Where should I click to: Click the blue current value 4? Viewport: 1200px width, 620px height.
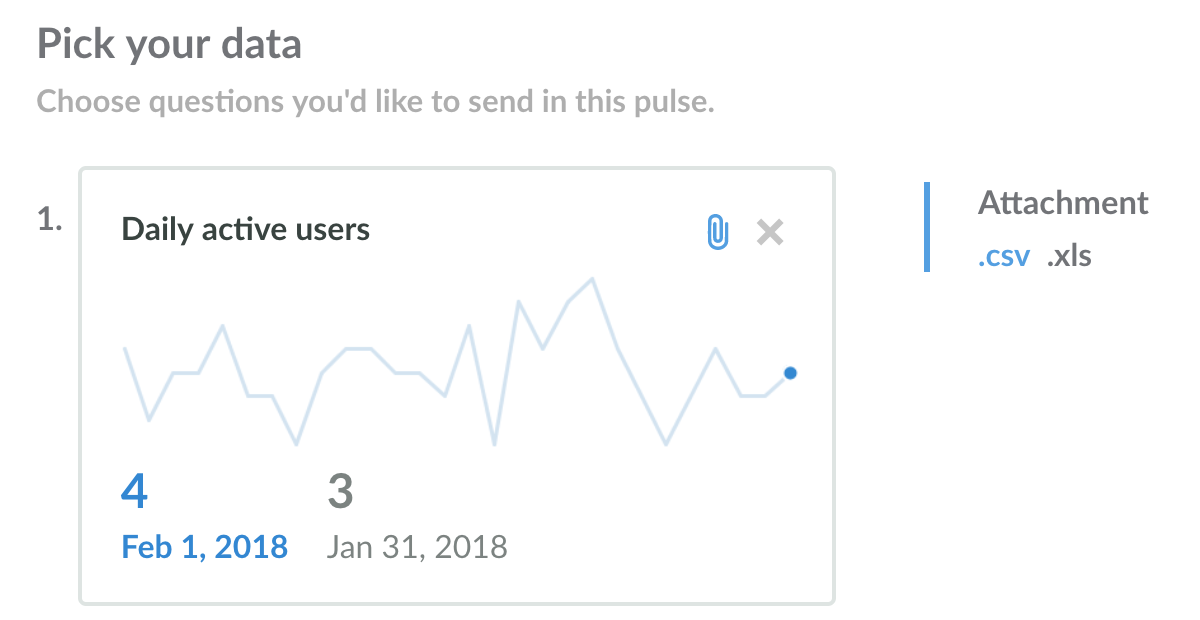pyautogui.click(x=134, y=491)
